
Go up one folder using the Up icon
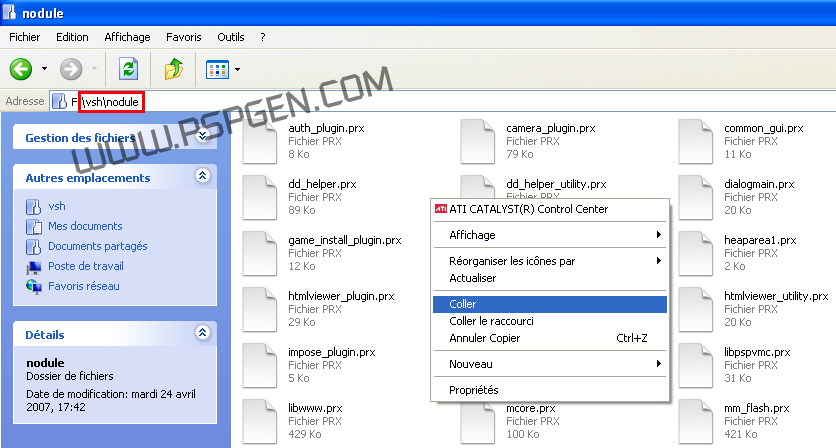[174, 69]
